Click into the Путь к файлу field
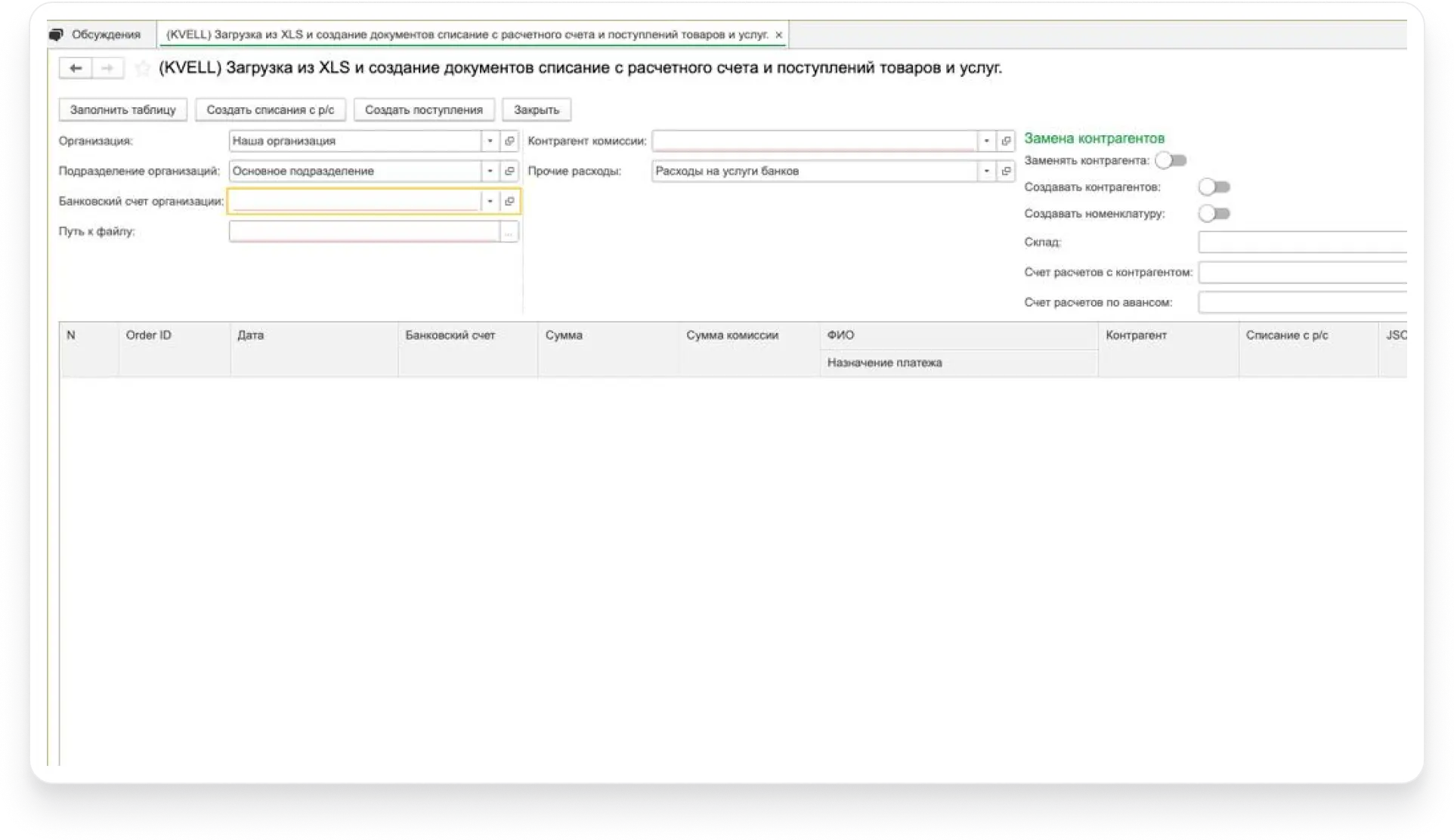The image size is (1454, 840). [x=364, y=232]
